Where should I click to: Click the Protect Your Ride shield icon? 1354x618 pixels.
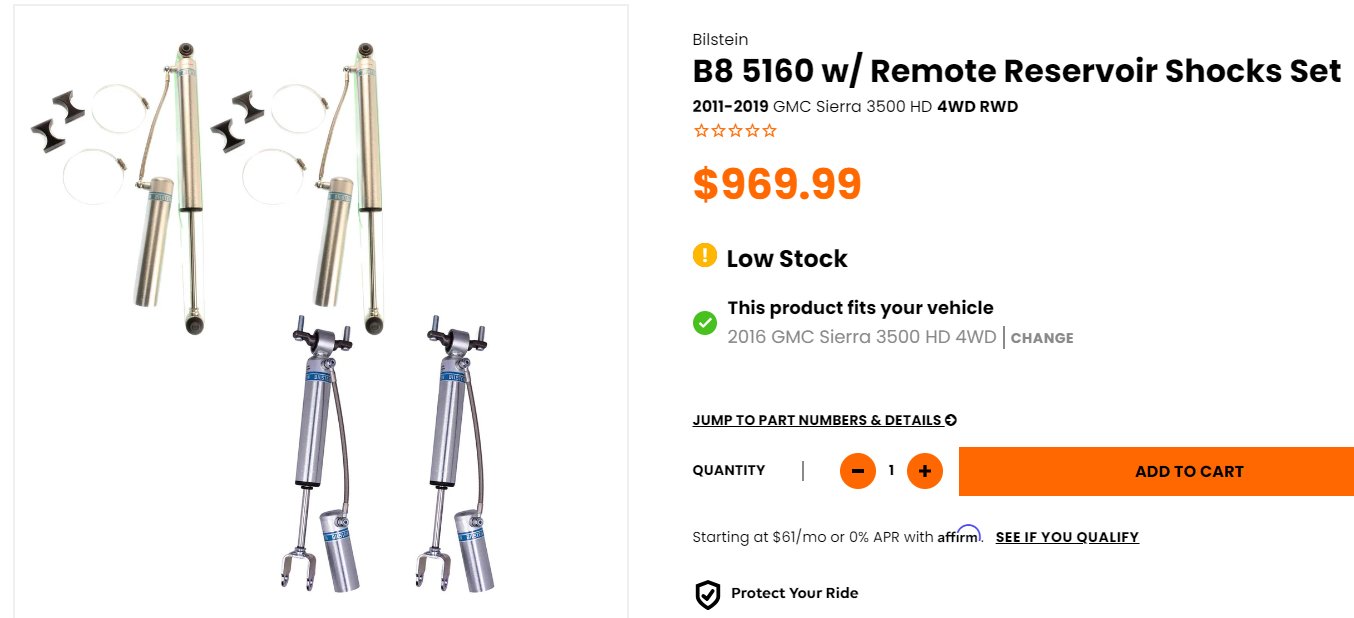pos(707,594)
